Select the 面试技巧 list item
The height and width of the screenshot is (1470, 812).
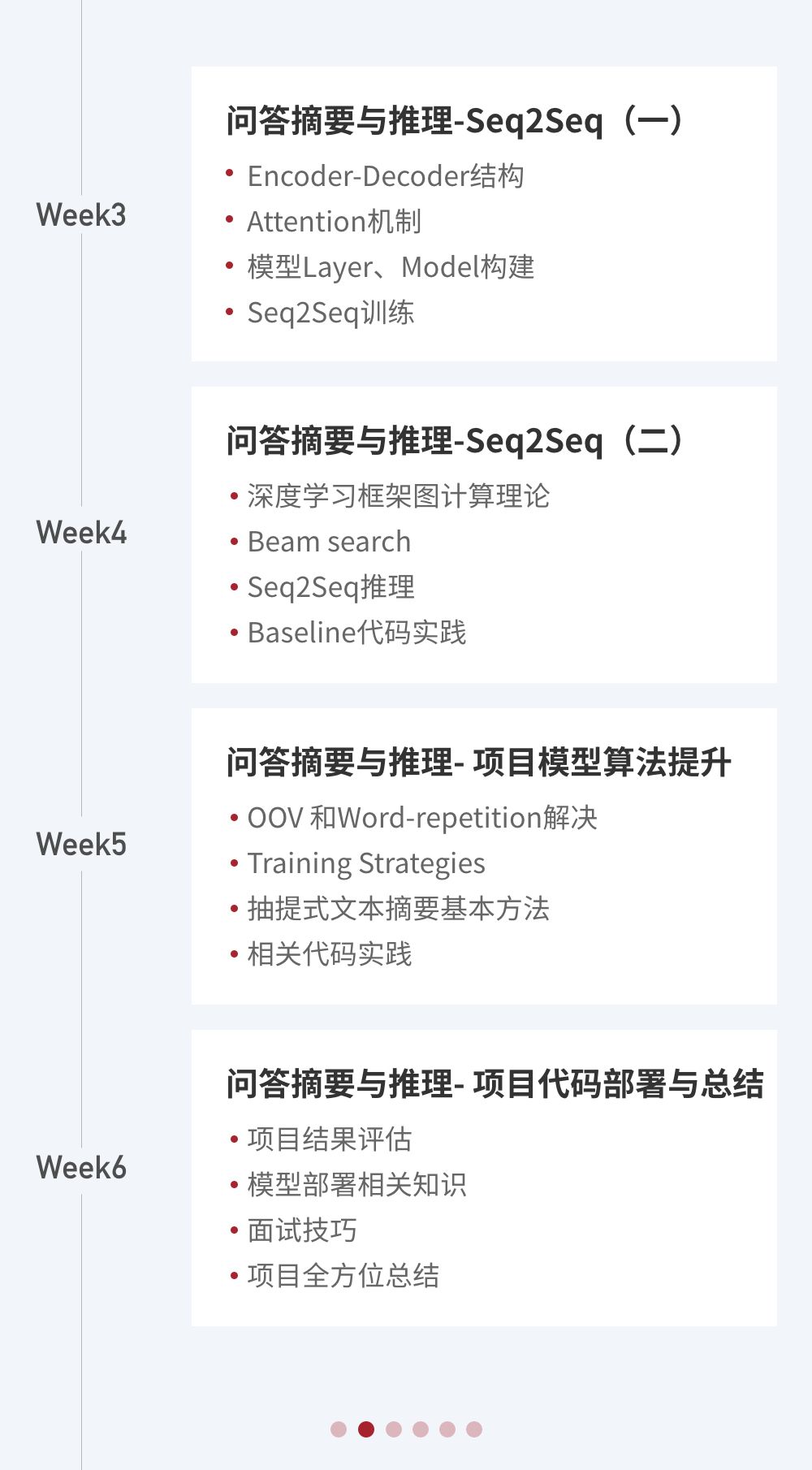point(302,1230)
